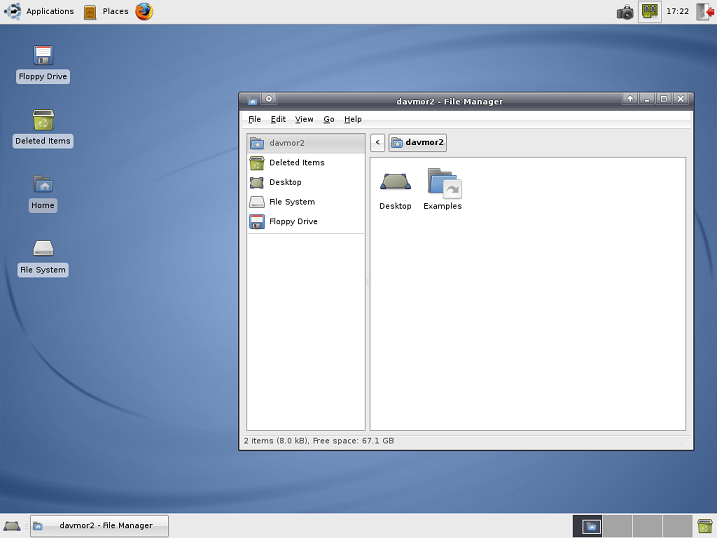Click the show desktop icon in the bottom panel
The width and height of the screenshot is (717, 538).
point(12,526)
